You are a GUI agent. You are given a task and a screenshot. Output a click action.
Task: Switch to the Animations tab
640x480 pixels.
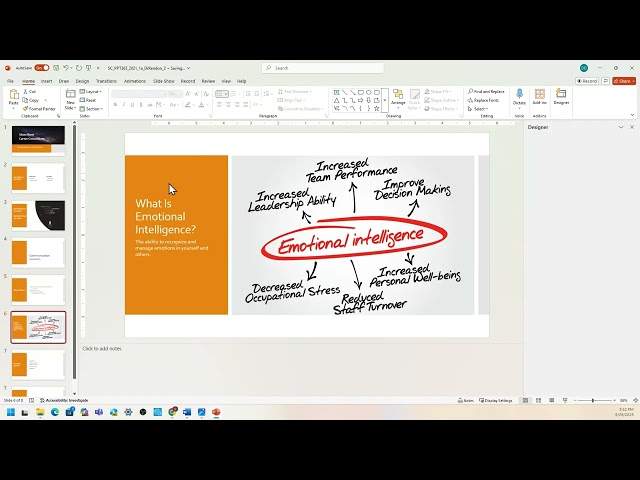click(x=135, y=81)
